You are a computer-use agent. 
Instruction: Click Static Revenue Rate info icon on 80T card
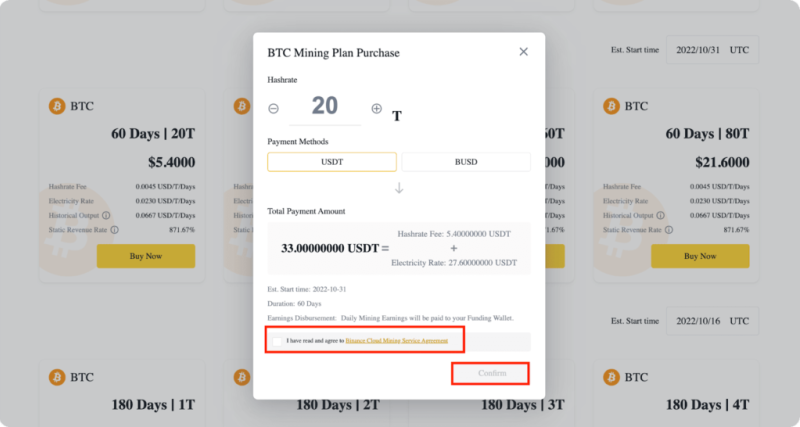tap(668, 230)
